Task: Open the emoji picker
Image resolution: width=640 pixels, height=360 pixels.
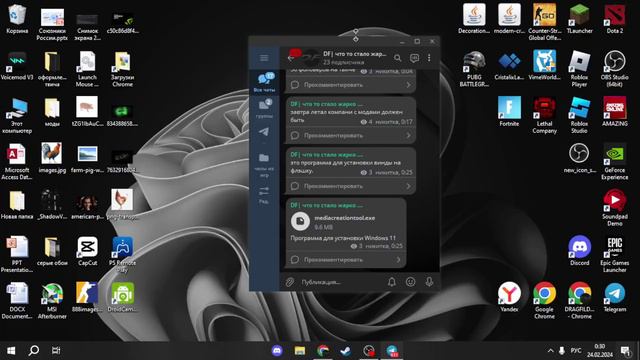Action: click(410, 282)
